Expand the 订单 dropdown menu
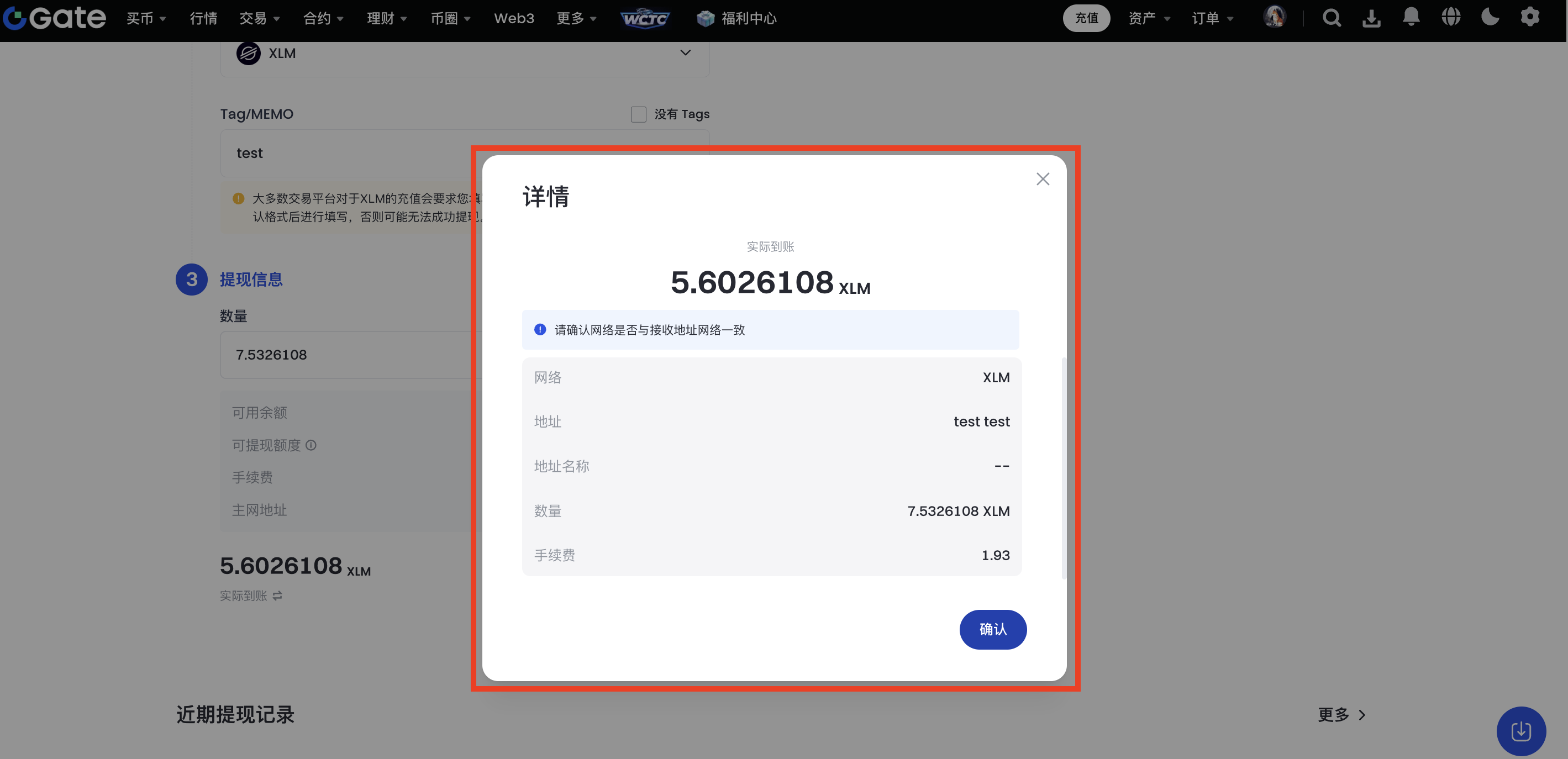 [1212, 18]
